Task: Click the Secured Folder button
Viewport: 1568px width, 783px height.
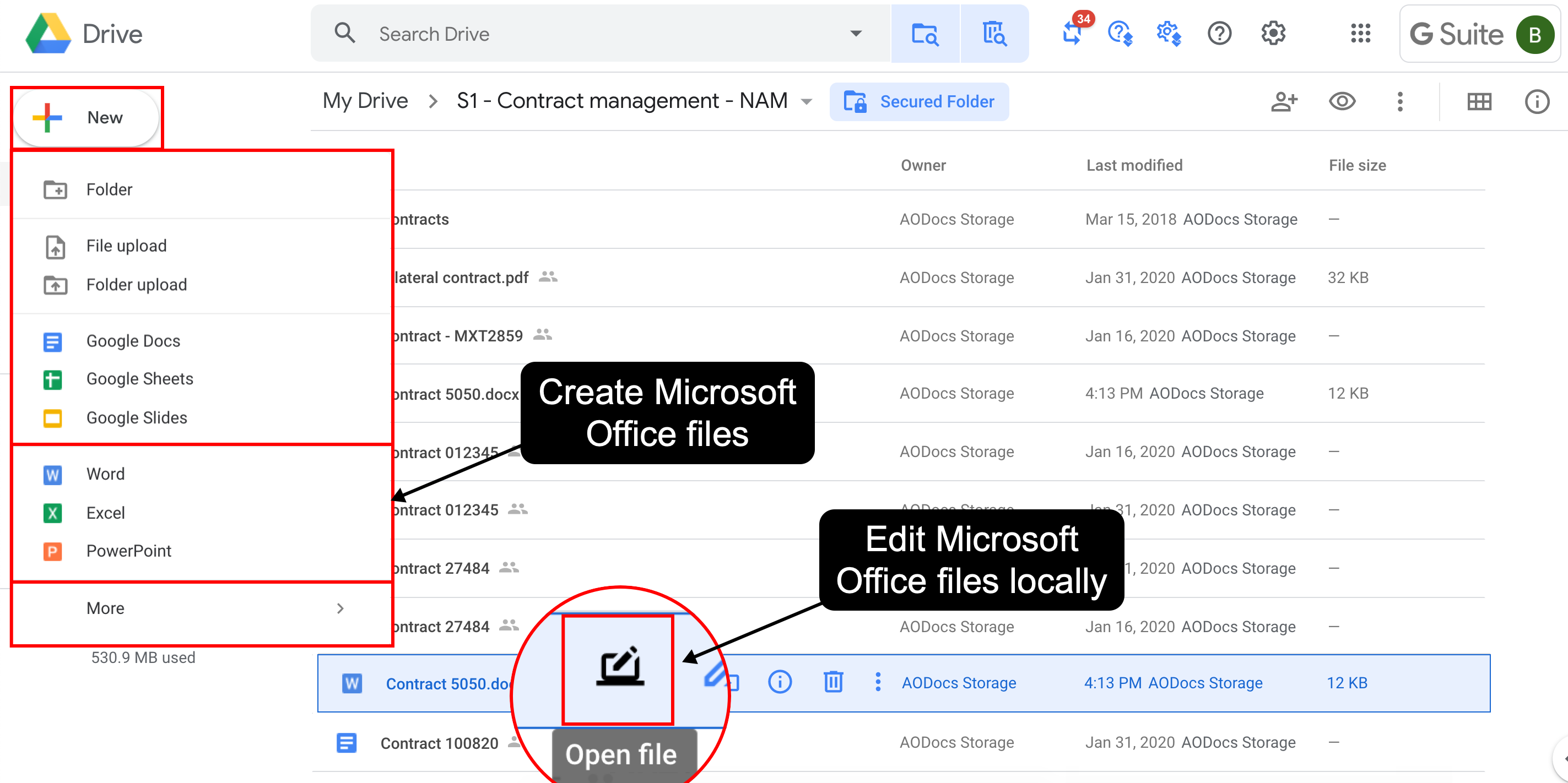Action: pyautogui.click(x=919, y=102)
